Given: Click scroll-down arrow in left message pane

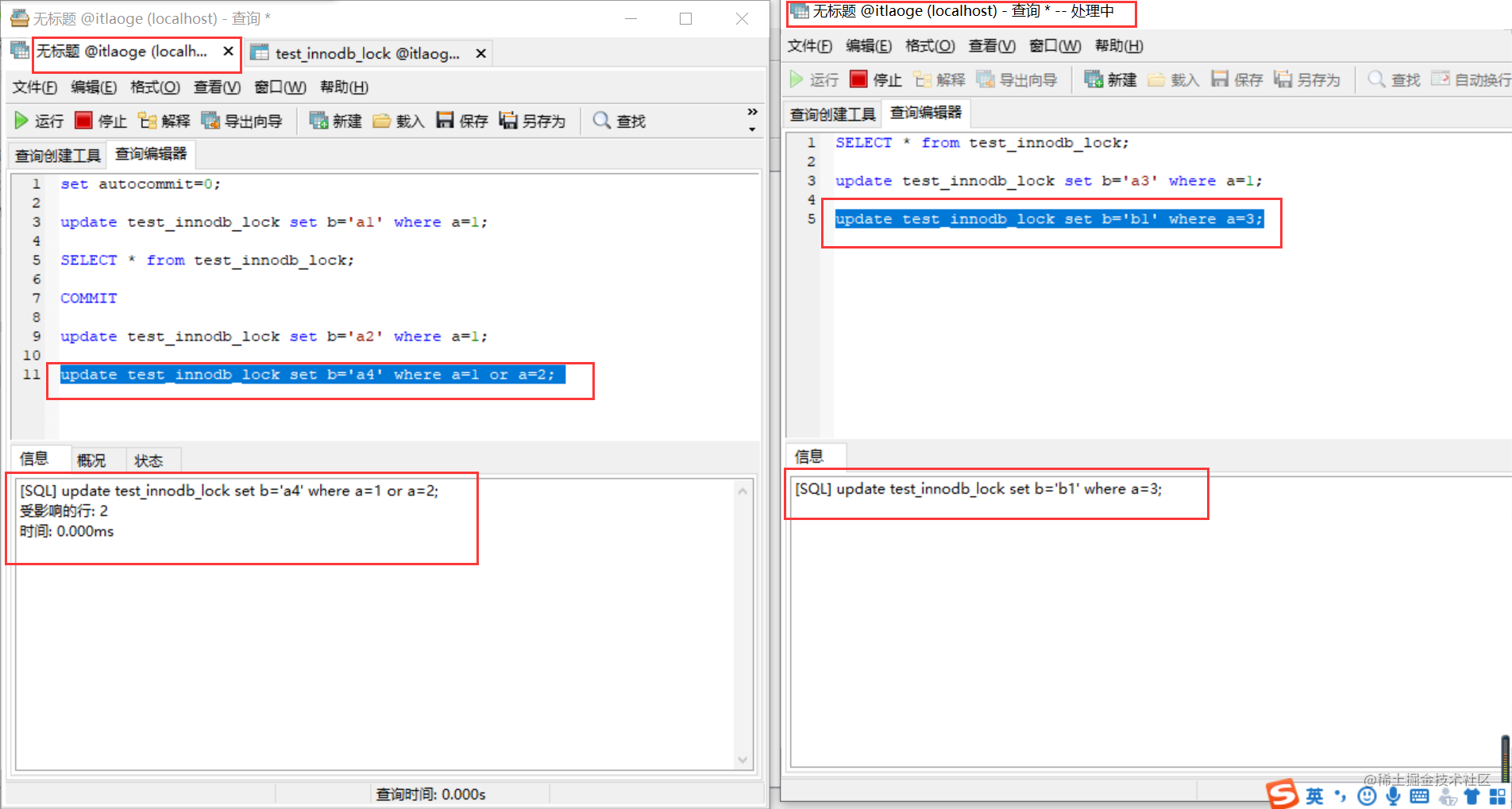Looking at the screenshot, I should (742, 760).
